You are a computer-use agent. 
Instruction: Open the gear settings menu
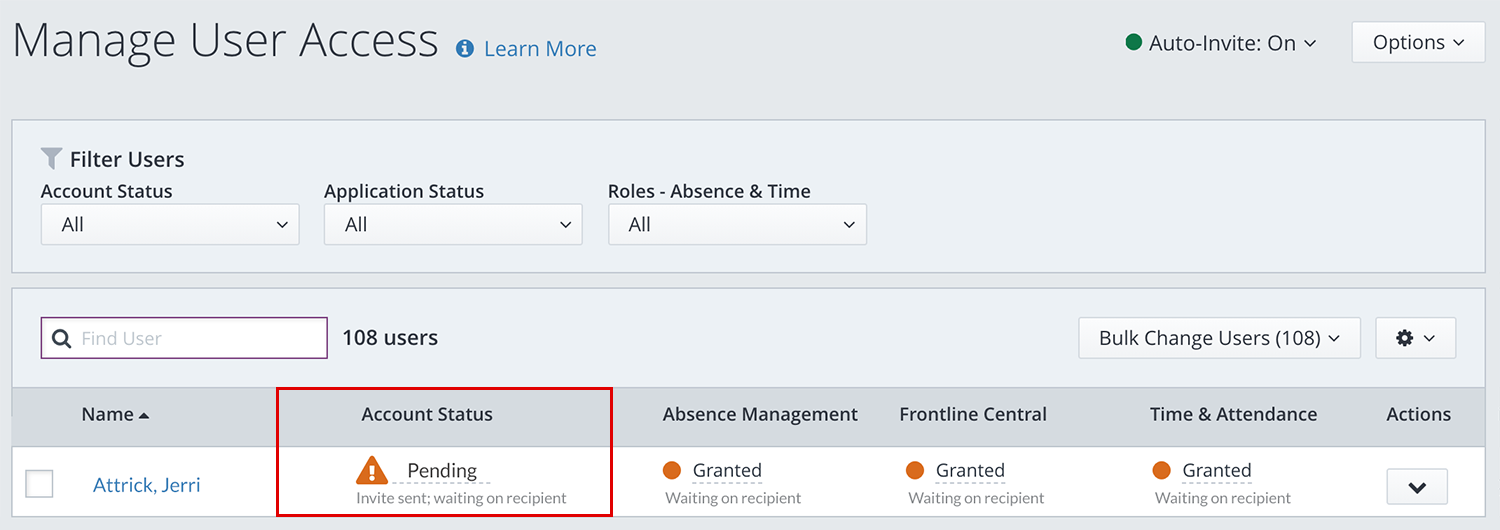coord(1415,338)
